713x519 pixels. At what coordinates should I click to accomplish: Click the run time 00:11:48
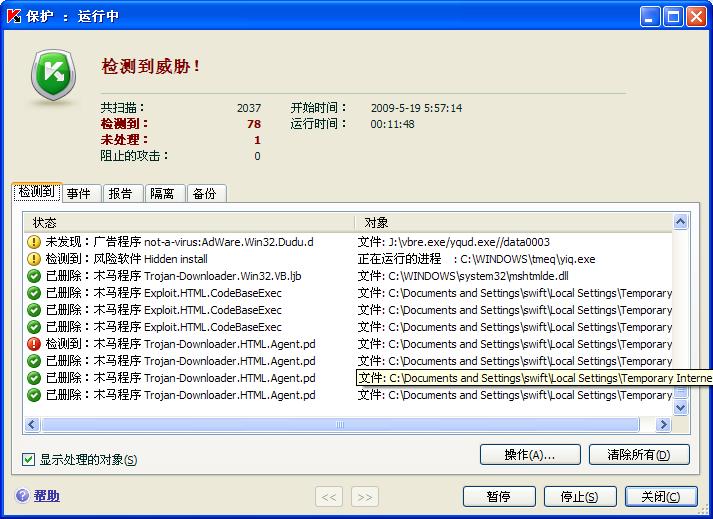click(392, 124)
